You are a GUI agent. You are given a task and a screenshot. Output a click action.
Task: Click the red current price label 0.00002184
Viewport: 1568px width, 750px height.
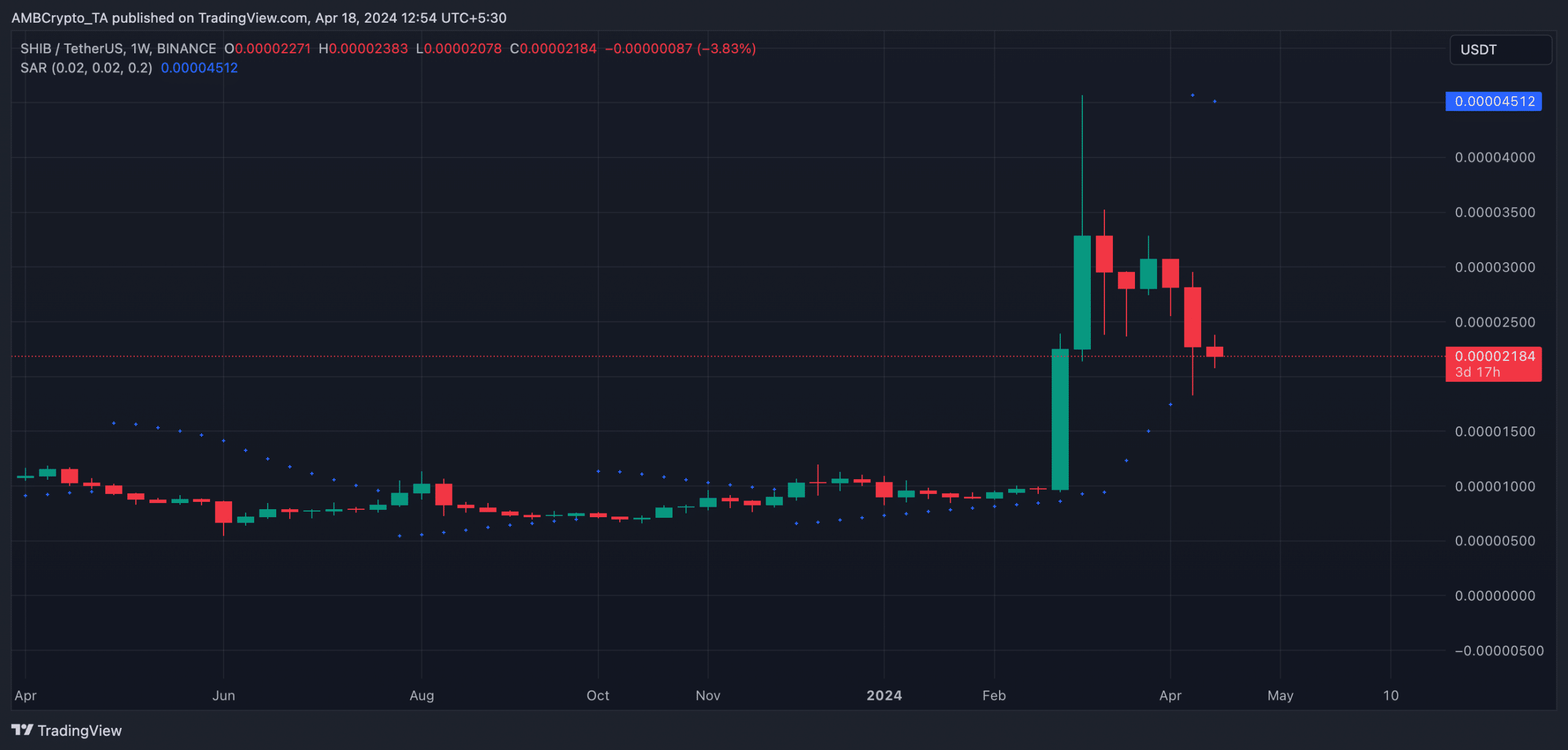1493,356
